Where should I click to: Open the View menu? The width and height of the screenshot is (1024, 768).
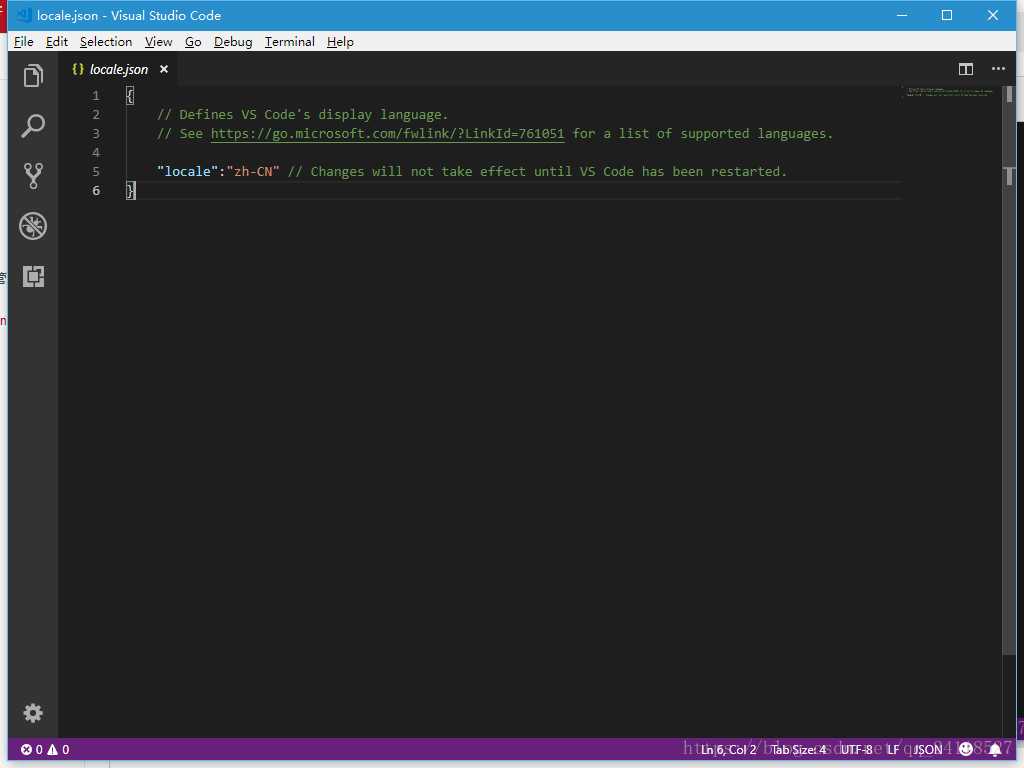pyautogui.click(x=159, y=42)
